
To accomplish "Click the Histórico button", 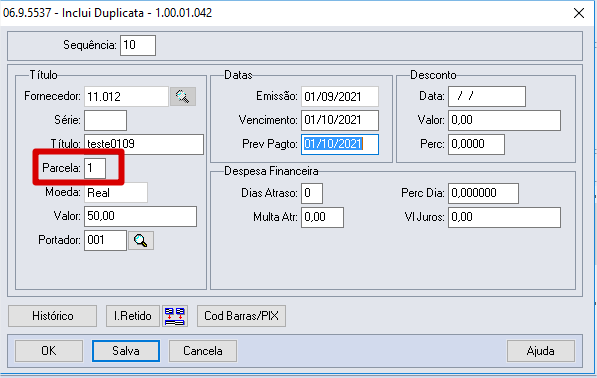I will pyautogui.click(x=53, y=316).
